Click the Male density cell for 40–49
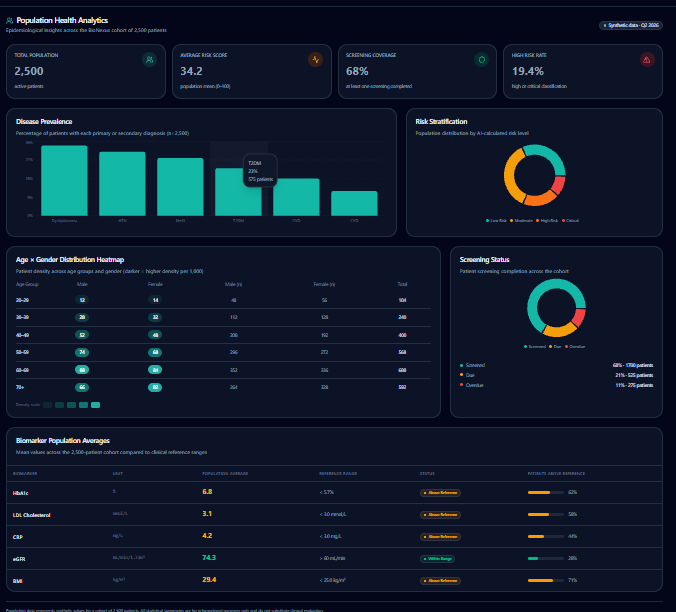Image resolution: width=676 pixels, height=612 pixels. pos(82,335)
